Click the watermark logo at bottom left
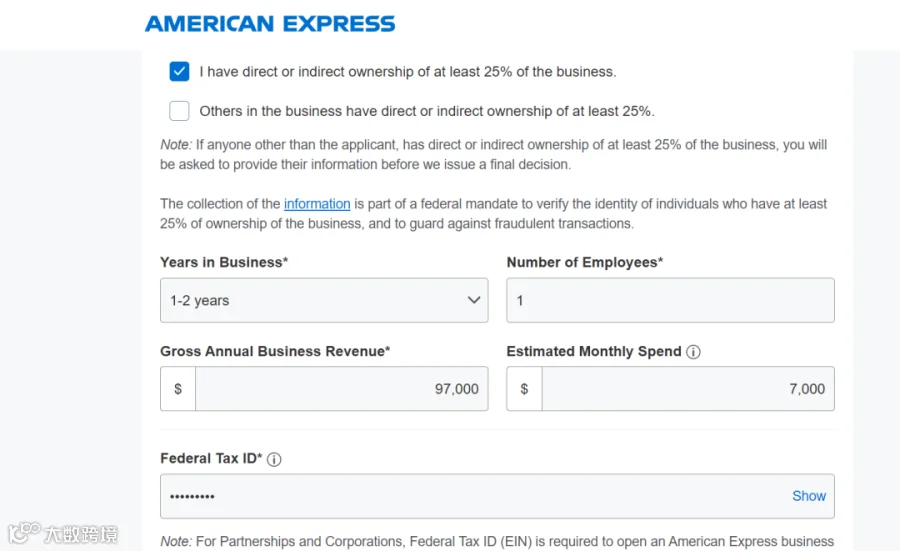 click(62, 533)
